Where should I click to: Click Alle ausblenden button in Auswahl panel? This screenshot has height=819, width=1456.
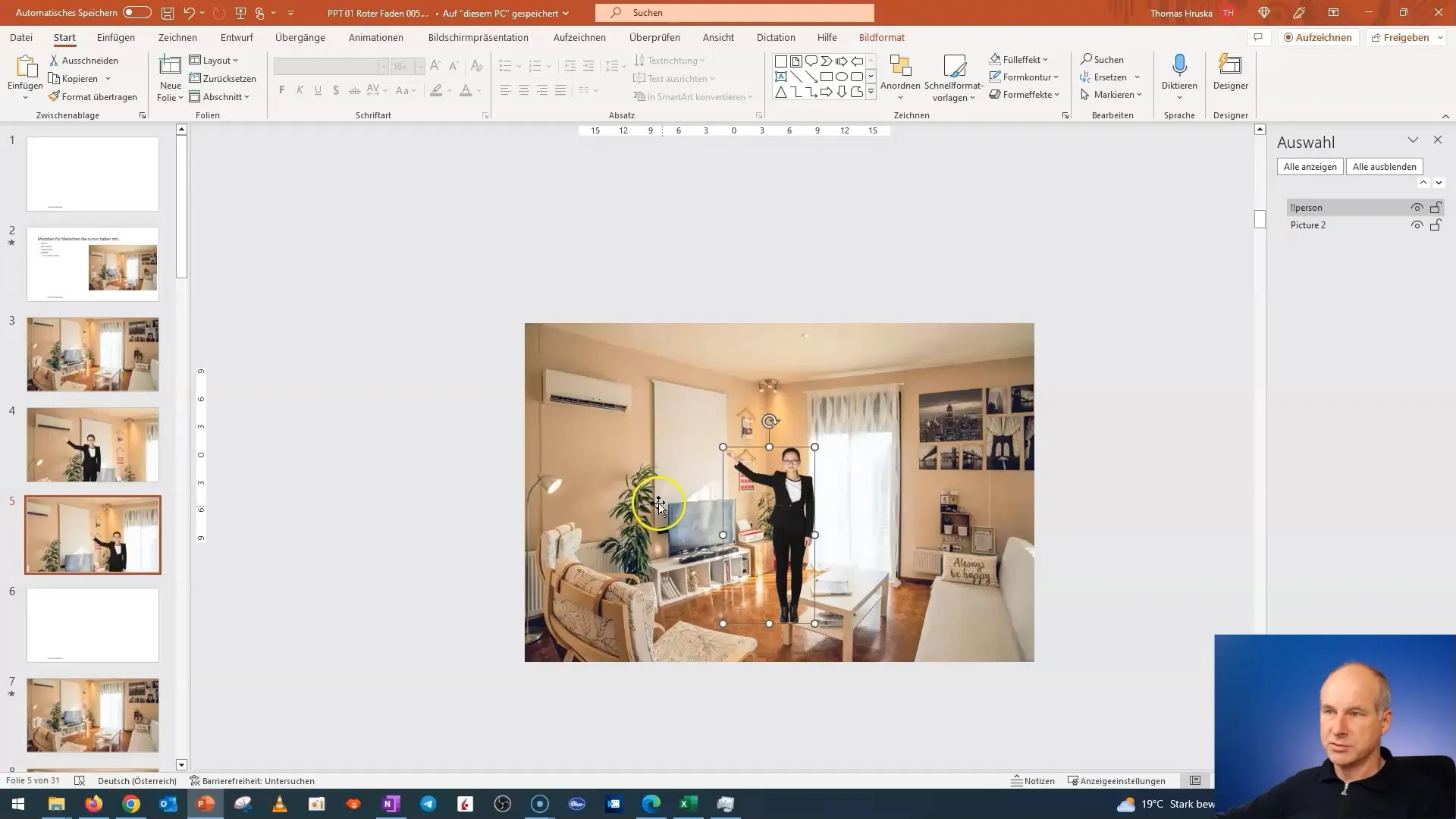pyautogui.click(x=1384, y=165)
